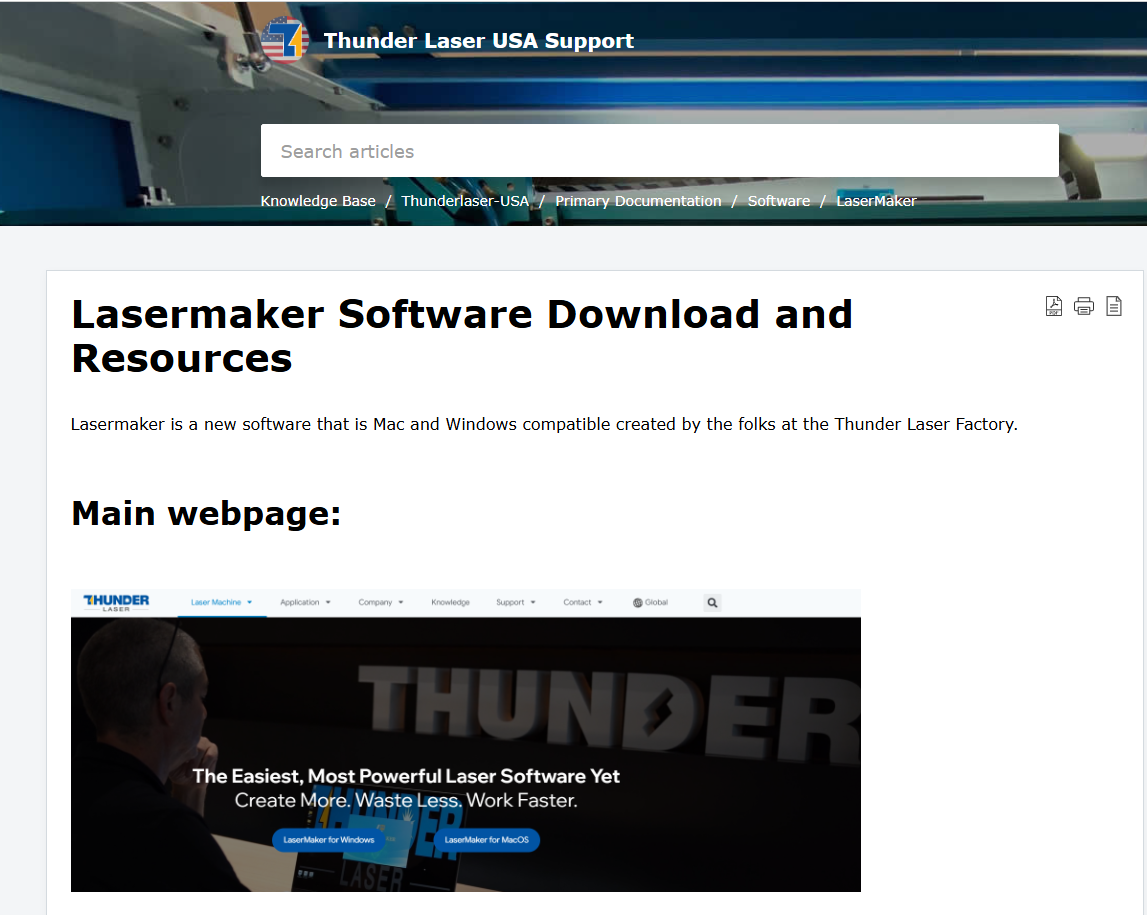Click the Global globe icon in screenshot navbar
This screenshot has height=915, width=1147.
(638, 603)
